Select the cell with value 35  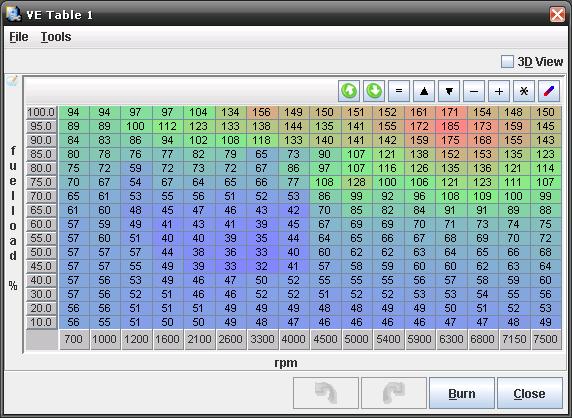[x=262, y=238]
